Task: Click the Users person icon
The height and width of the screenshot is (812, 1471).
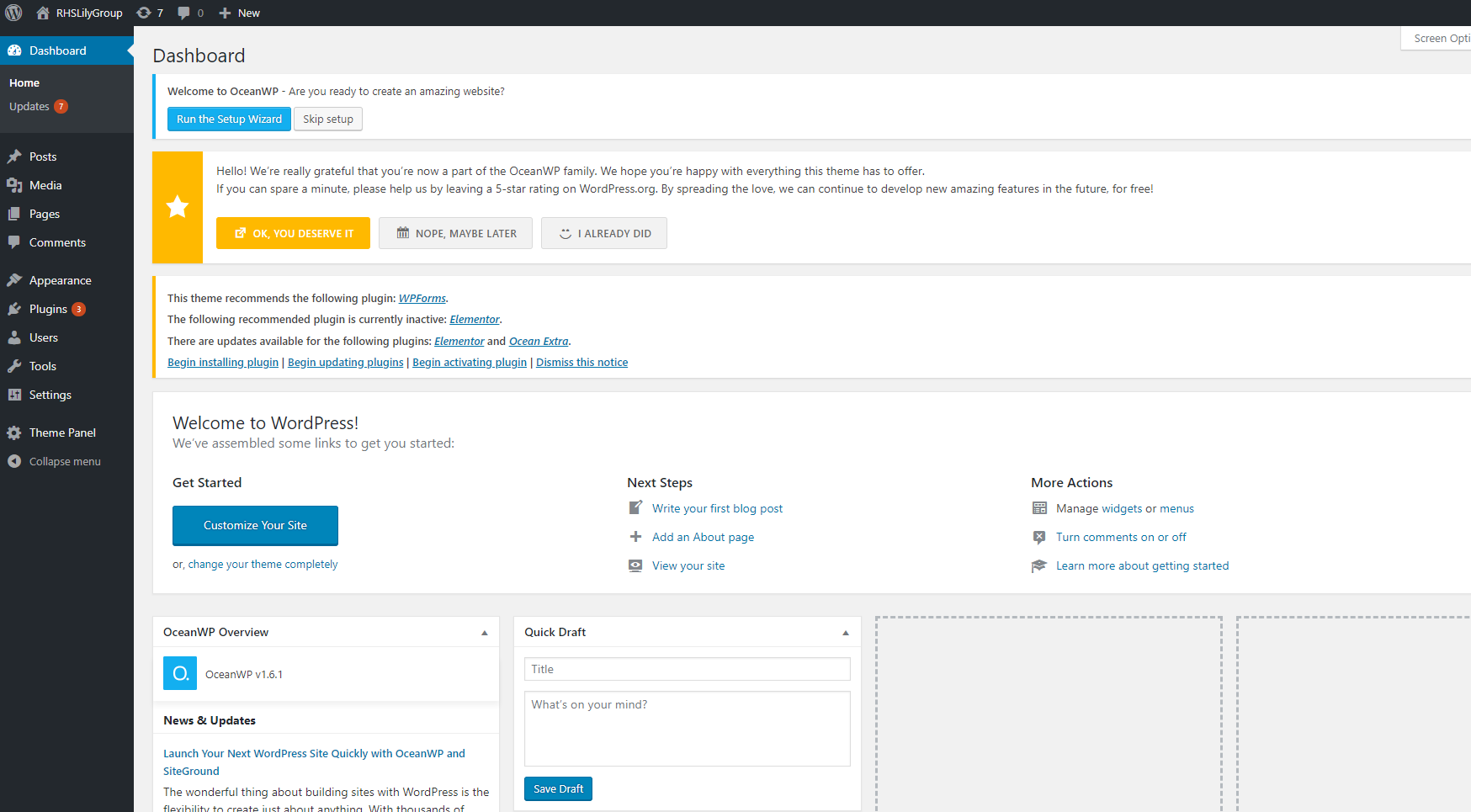Action: pos(14,337)
